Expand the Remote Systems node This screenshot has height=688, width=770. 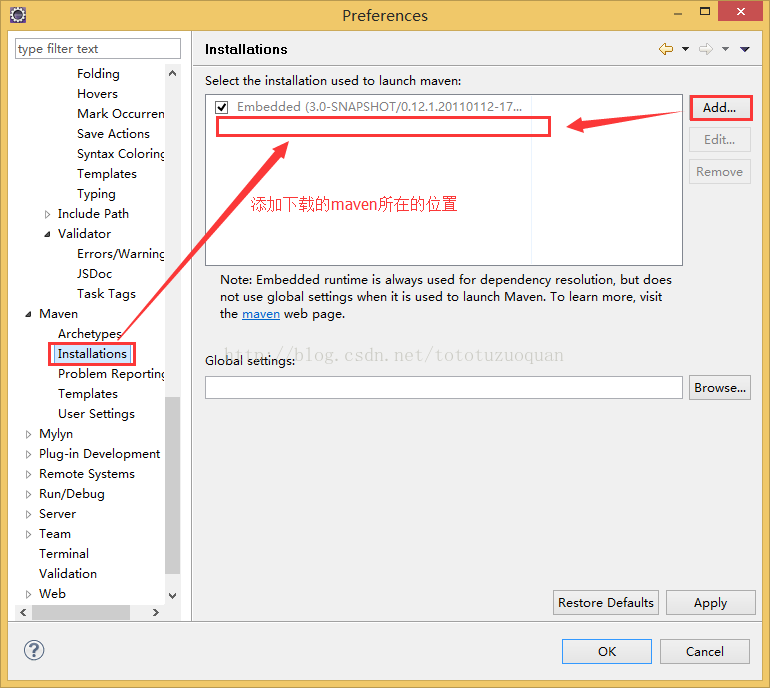point(28,474)
